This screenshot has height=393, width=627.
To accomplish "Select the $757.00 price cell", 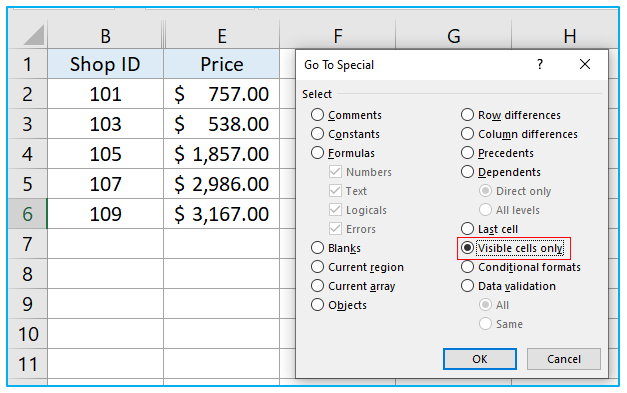I will 222,94.
